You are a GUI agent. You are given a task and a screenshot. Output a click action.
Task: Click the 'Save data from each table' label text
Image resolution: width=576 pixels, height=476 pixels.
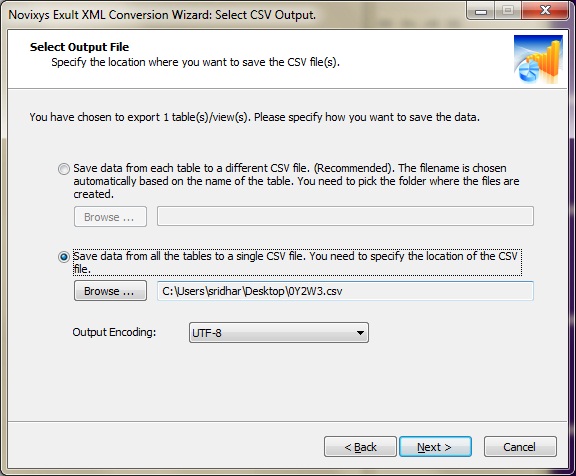coord(296,181)
